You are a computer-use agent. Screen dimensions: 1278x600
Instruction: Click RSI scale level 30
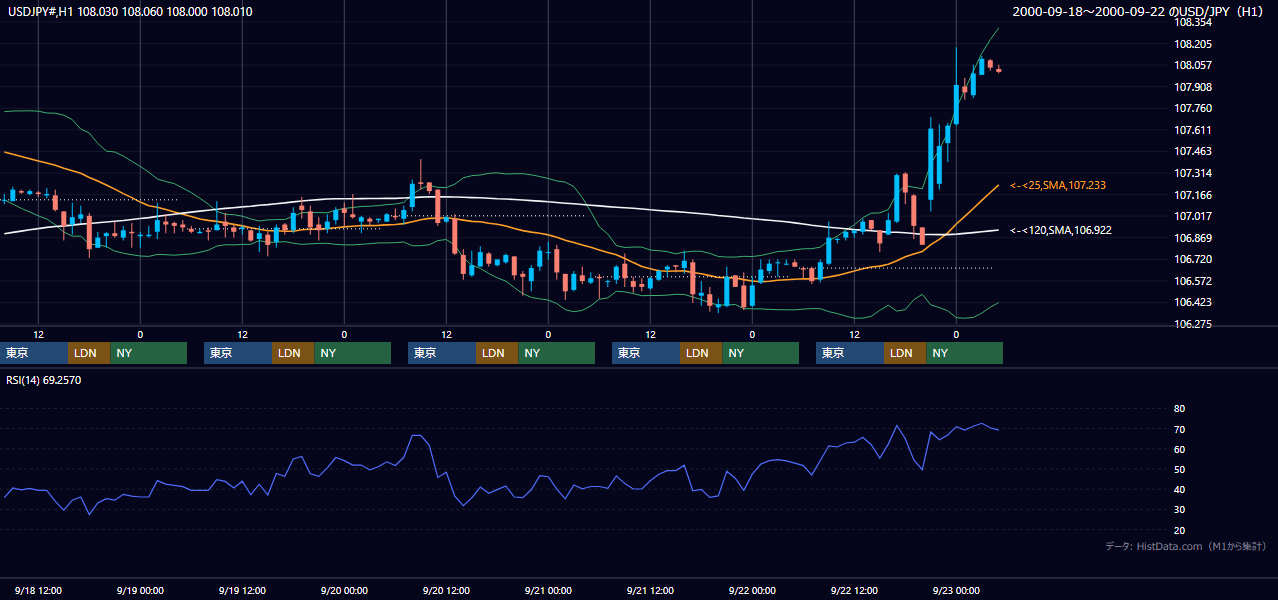coord(1180,510)
